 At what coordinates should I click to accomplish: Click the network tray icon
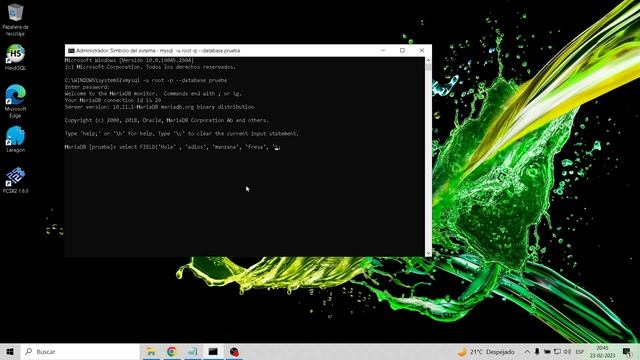(x=557, y=351)
